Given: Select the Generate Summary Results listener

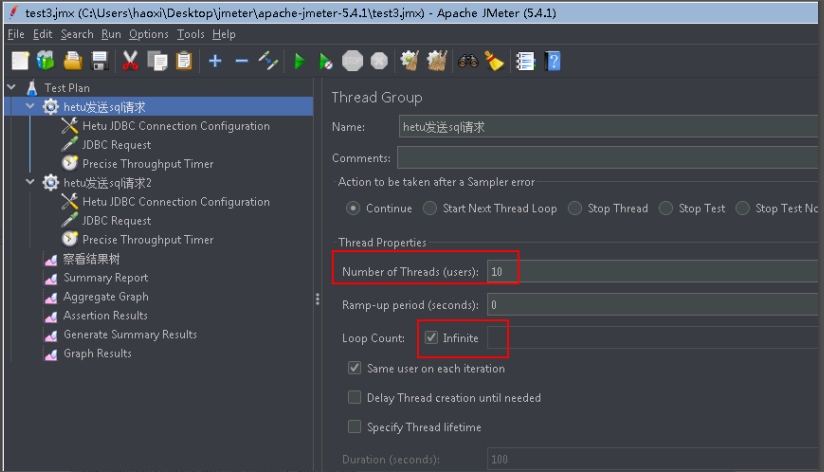Looking at the screenshot, I should [x=130, y=334].
